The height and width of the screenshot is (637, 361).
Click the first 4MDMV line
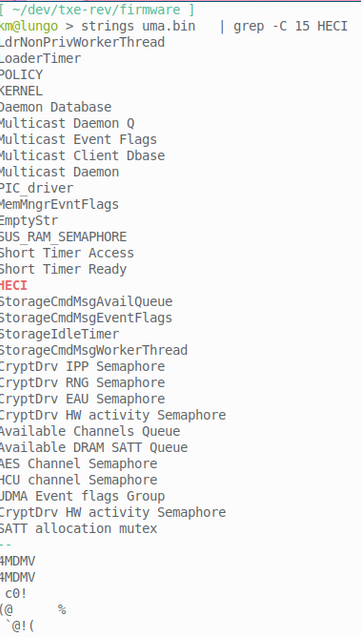click(17, 561)
